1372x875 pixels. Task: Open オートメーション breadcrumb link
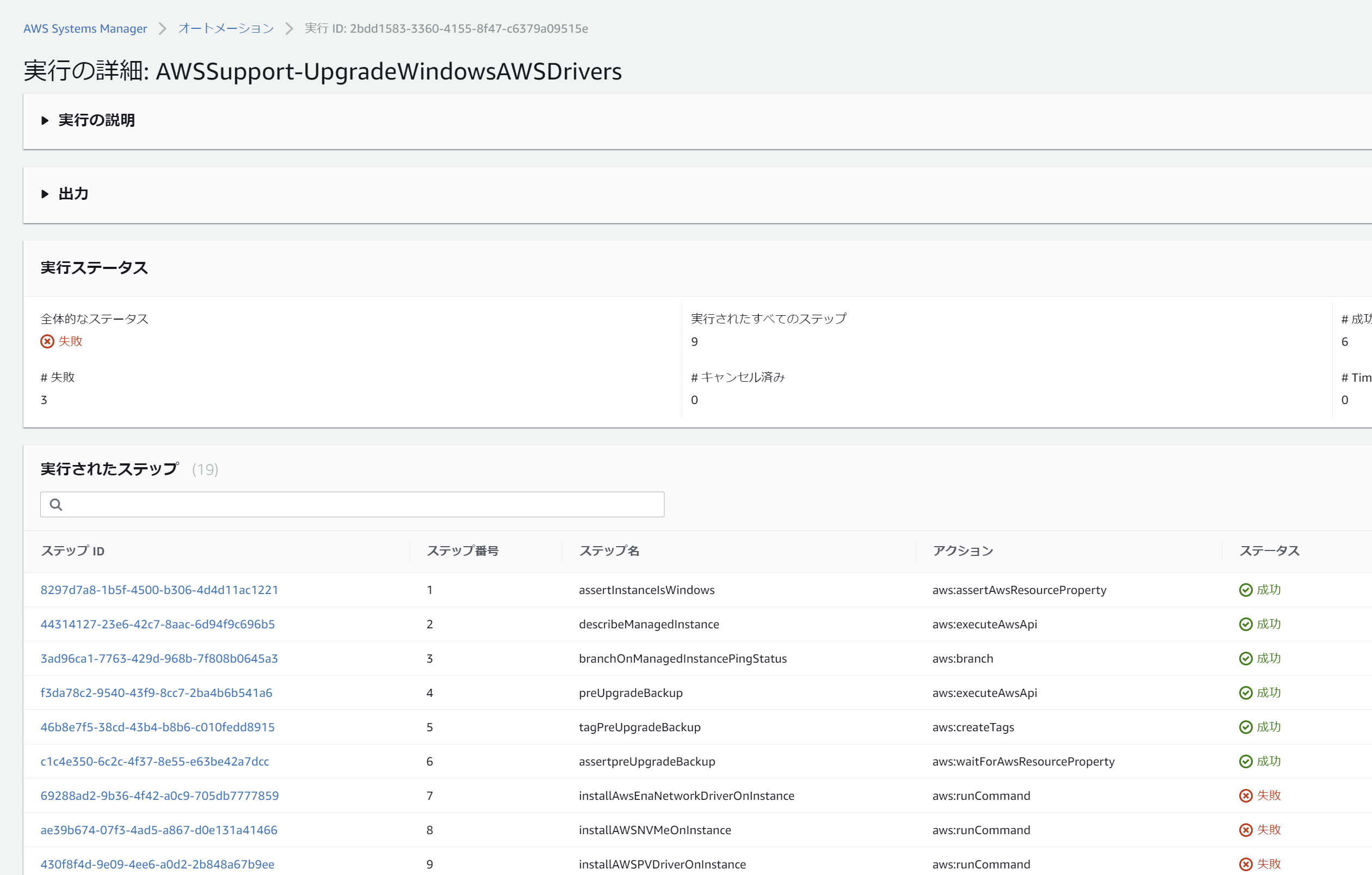click(226, 28)
